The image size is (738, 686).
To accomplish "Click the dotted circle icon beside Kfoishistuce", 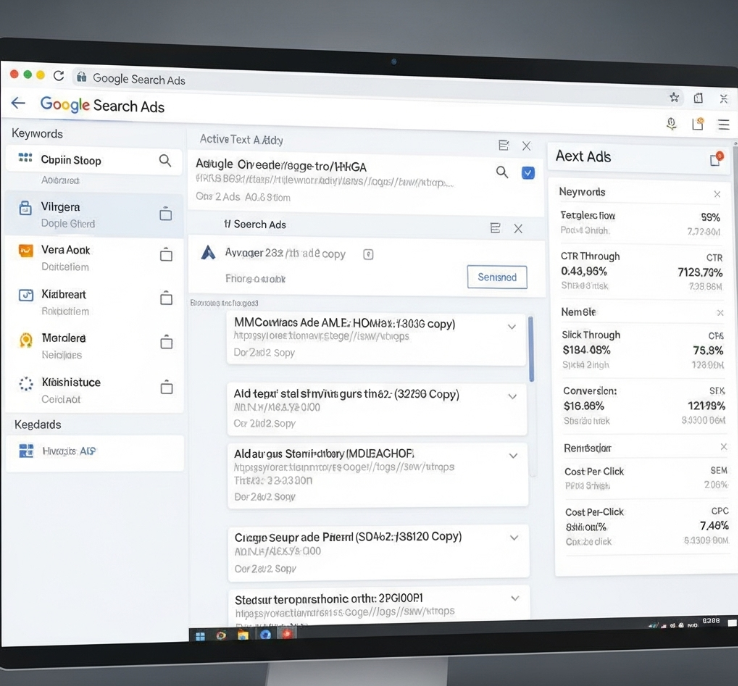I will pyautogui.click(x=26, y=384).
